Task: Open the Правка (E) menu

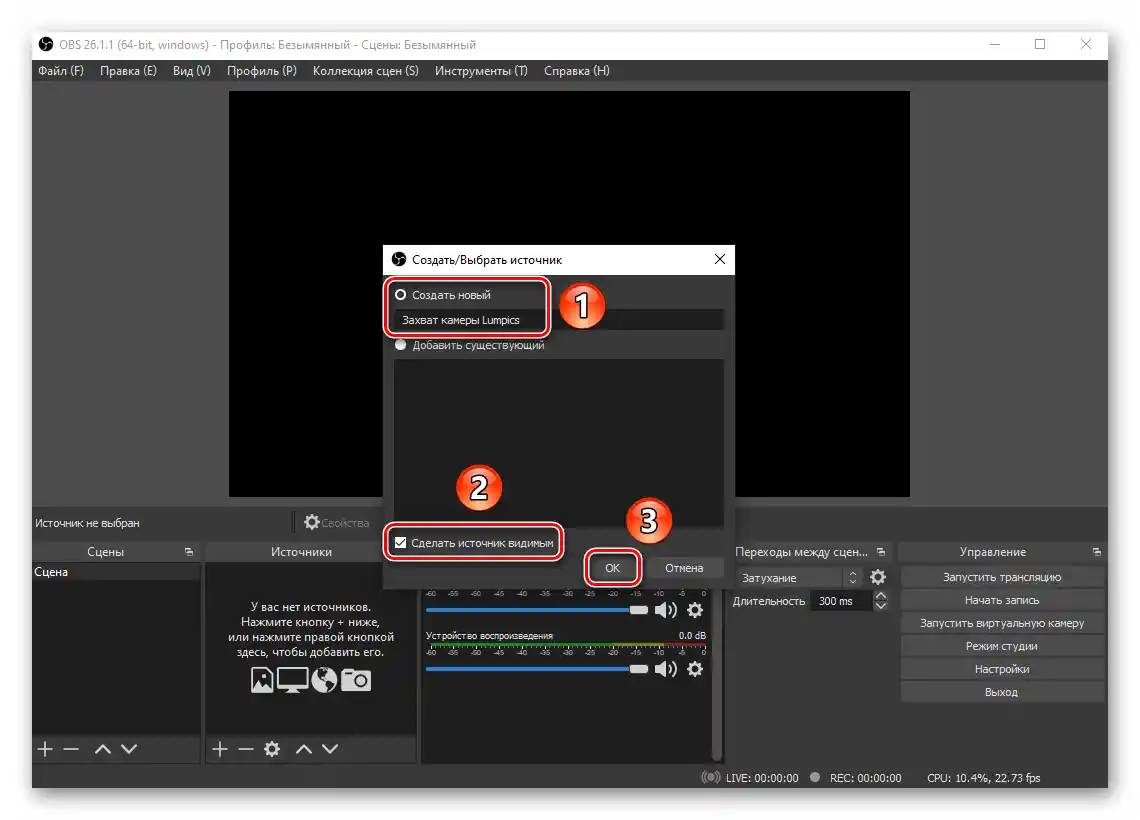Action: coord(128,71)
